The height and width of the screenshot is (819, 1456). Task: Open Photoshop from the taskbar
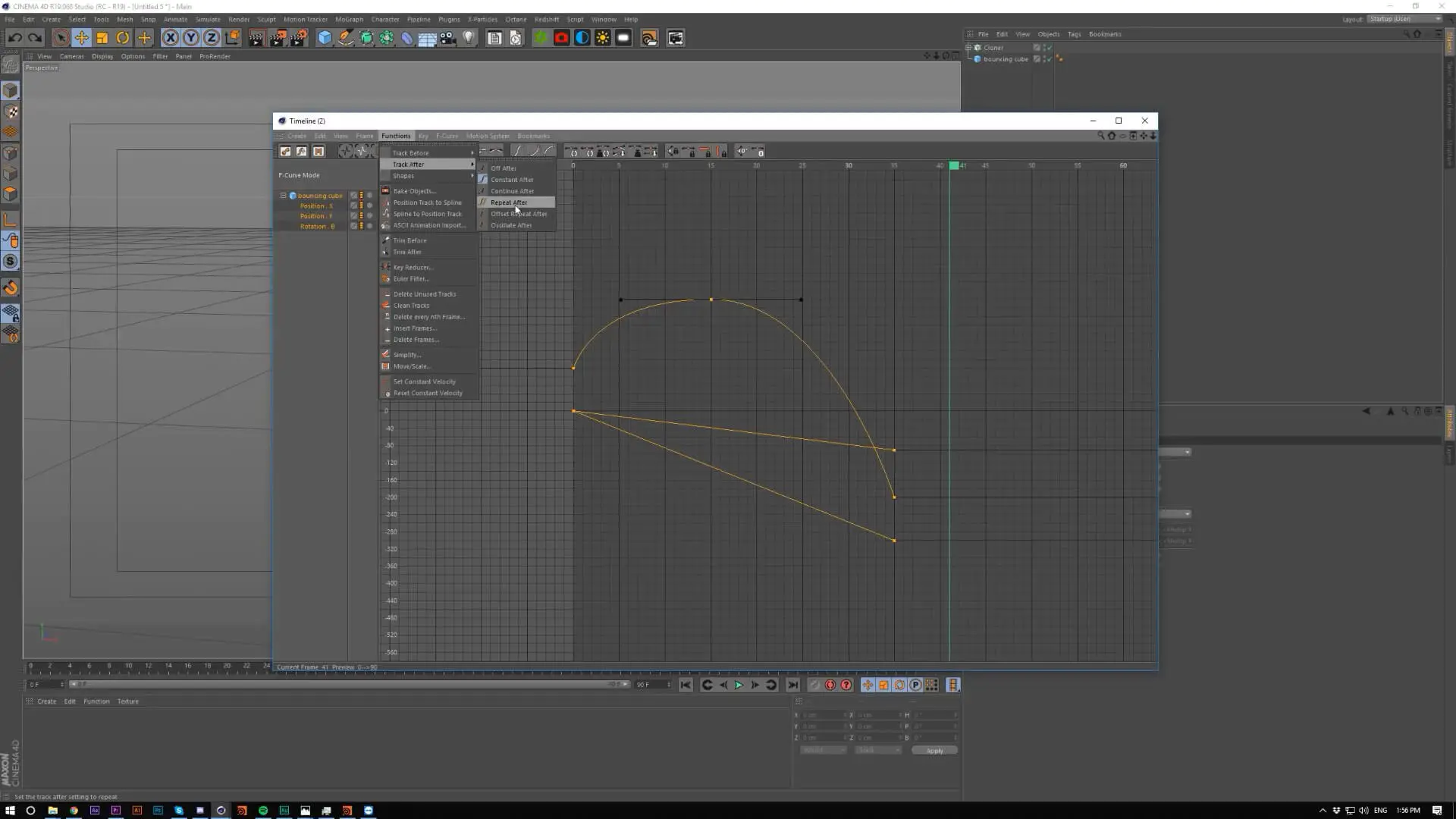coord(158,810)
